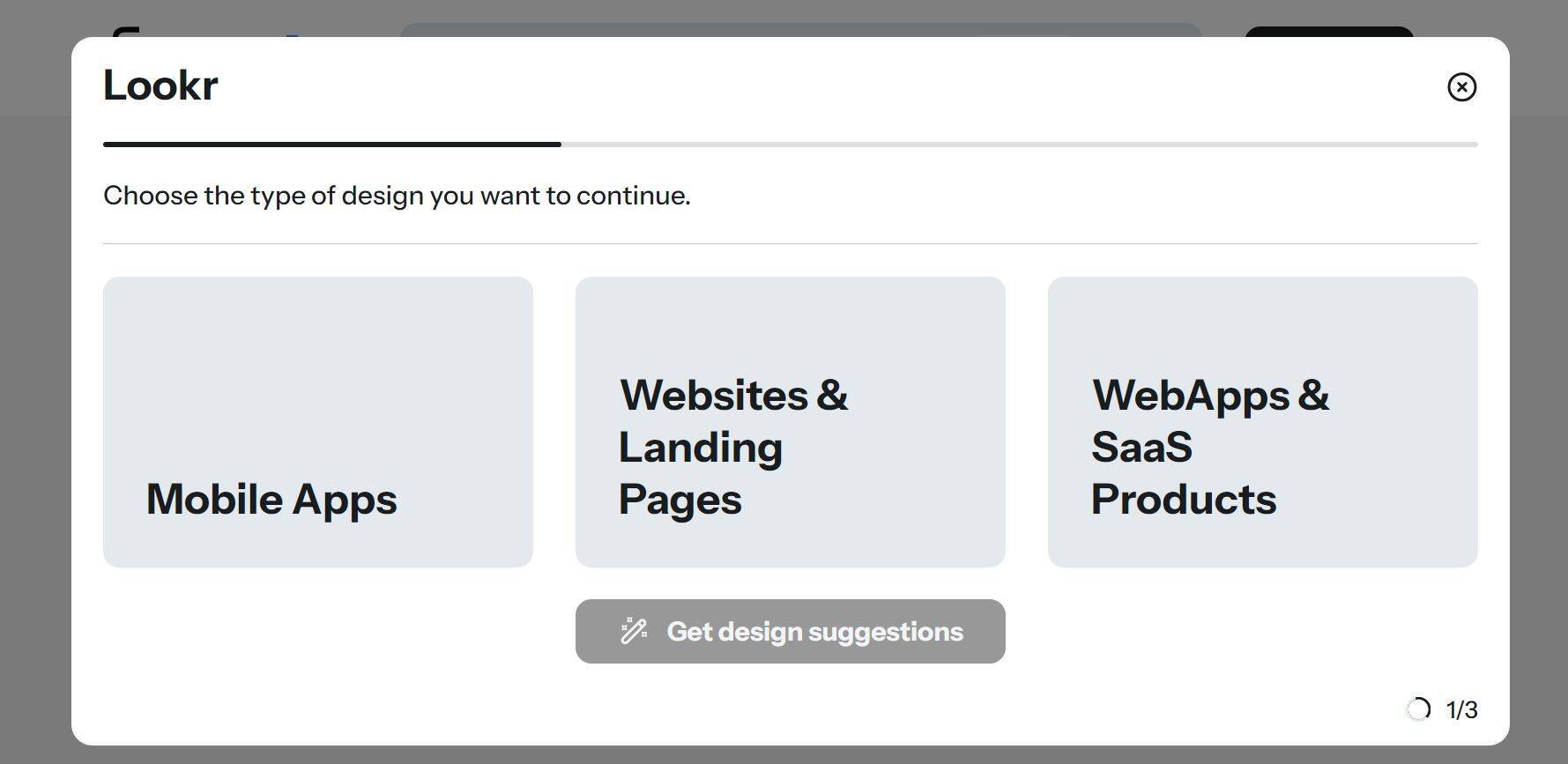This screenshot has height=764, width=1568.
Task: Click the "Choose the type of design" instruction text
Action: click(397, 196)
